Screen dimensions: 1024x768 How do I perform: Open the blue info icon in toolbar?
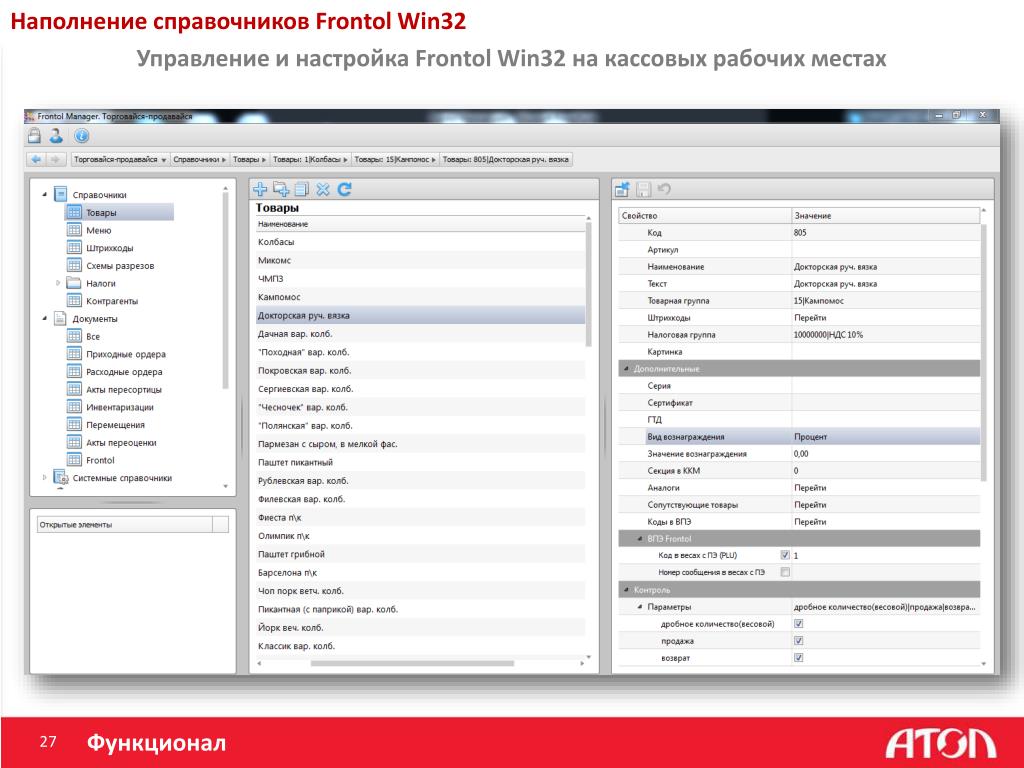pyautogui.click(x=81, y=136)
